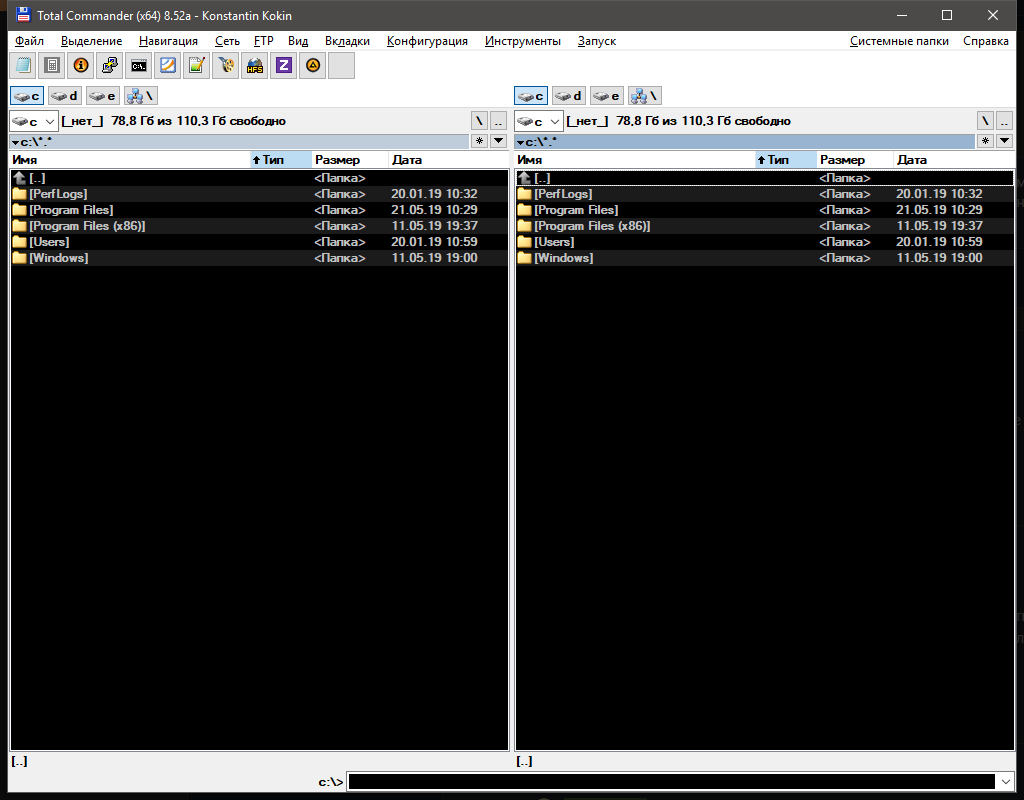Sort left panel by Тип column
1024x800 pixels.
click(x=281, y=160)
